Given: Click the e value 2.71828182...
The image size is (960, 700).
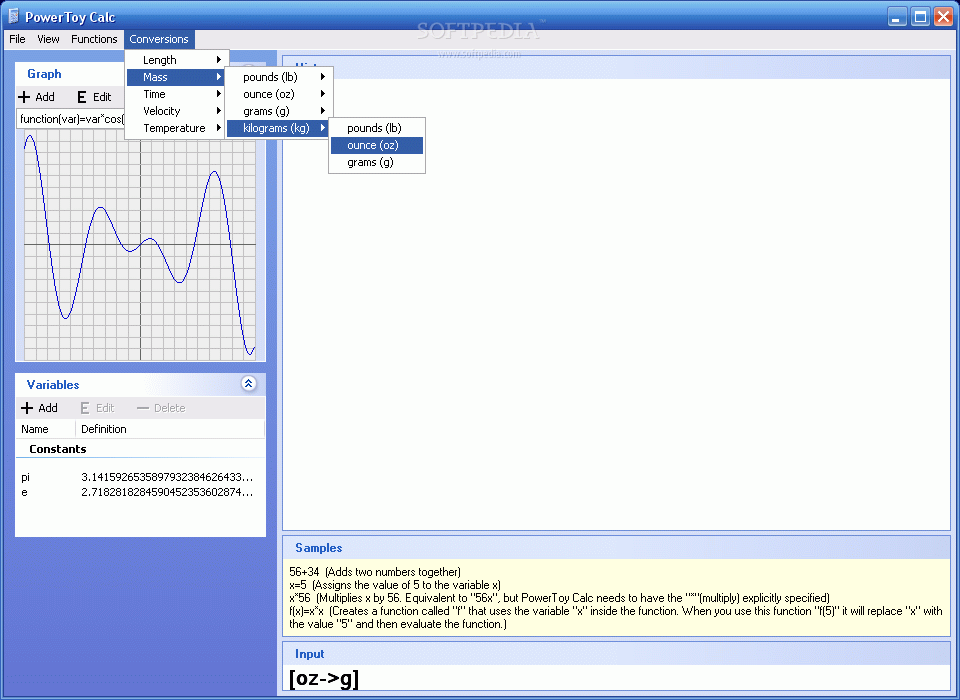Looking at the screenshot, I should tap(167, 492).
